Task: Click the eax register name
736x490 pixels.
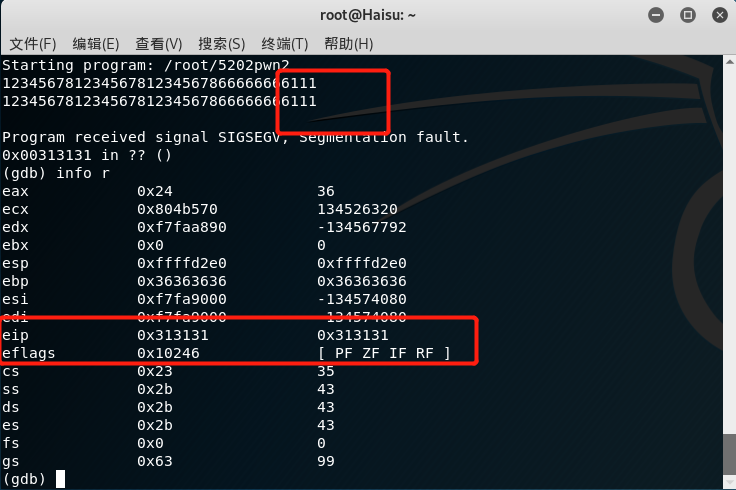Action: coord(15,191)
